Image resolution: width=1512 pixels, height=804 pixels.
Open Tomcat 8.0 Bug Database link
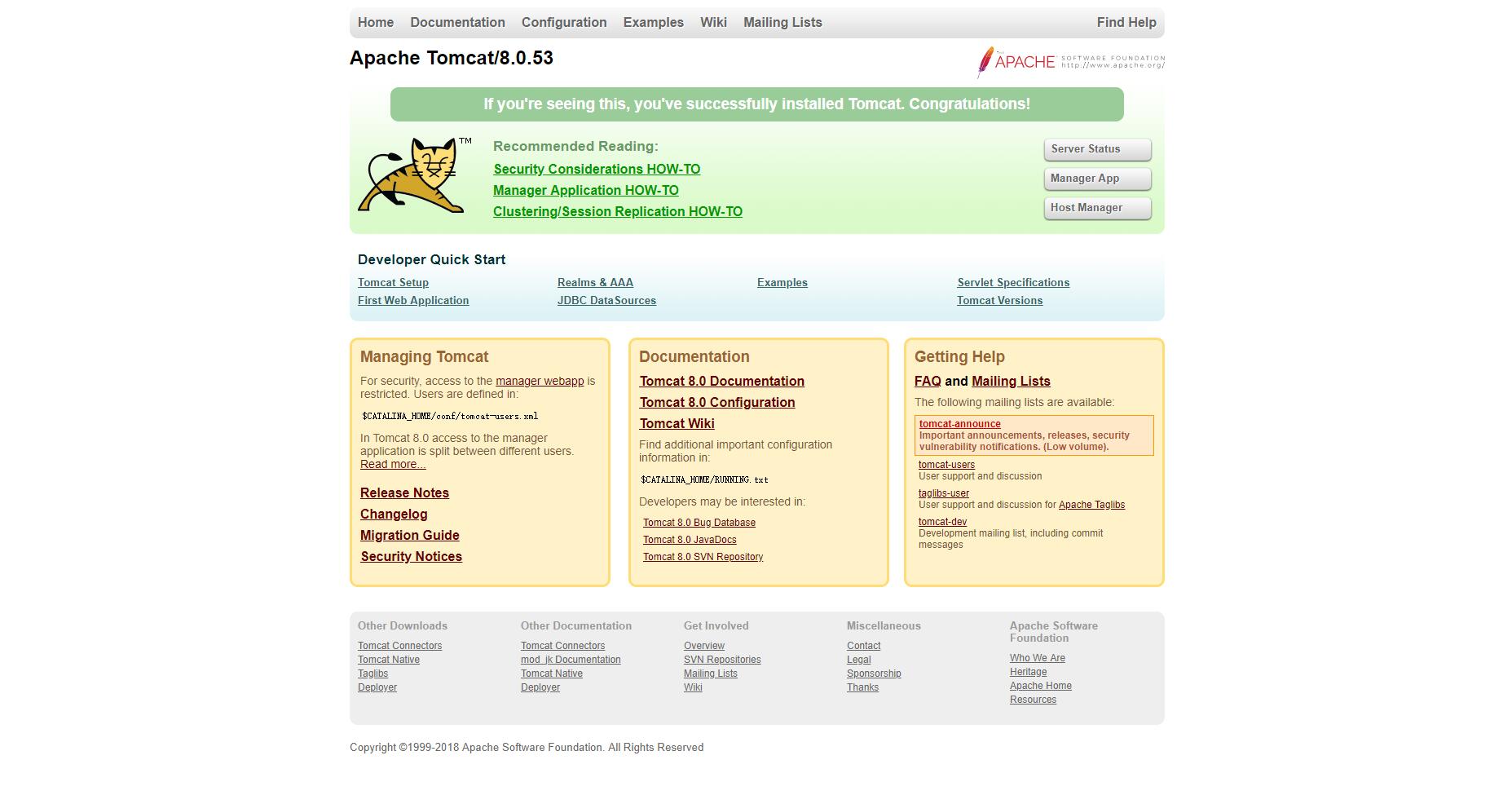pyautogui.click(x=699, y=523)
